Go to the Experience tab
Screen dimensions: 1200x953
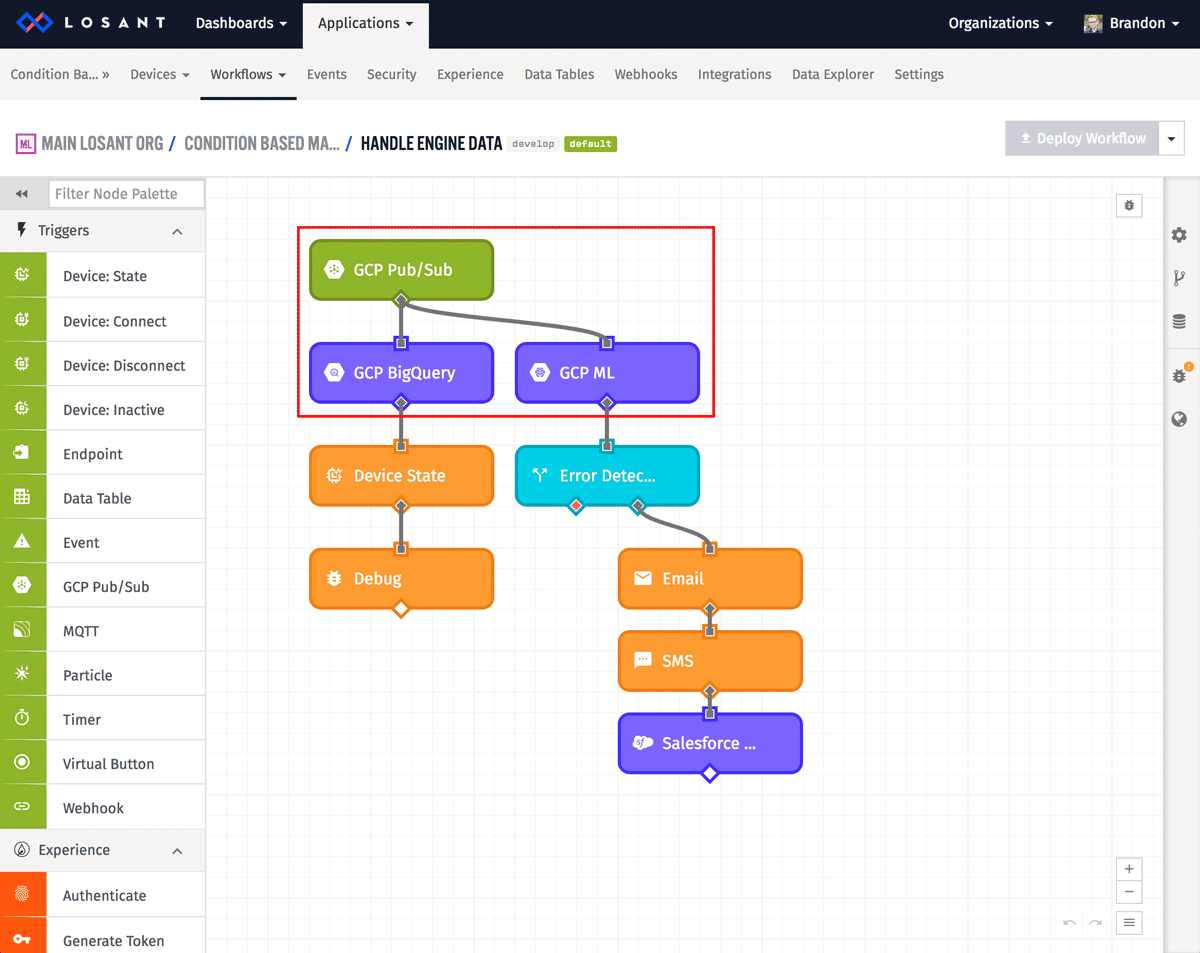pos(470,74)
